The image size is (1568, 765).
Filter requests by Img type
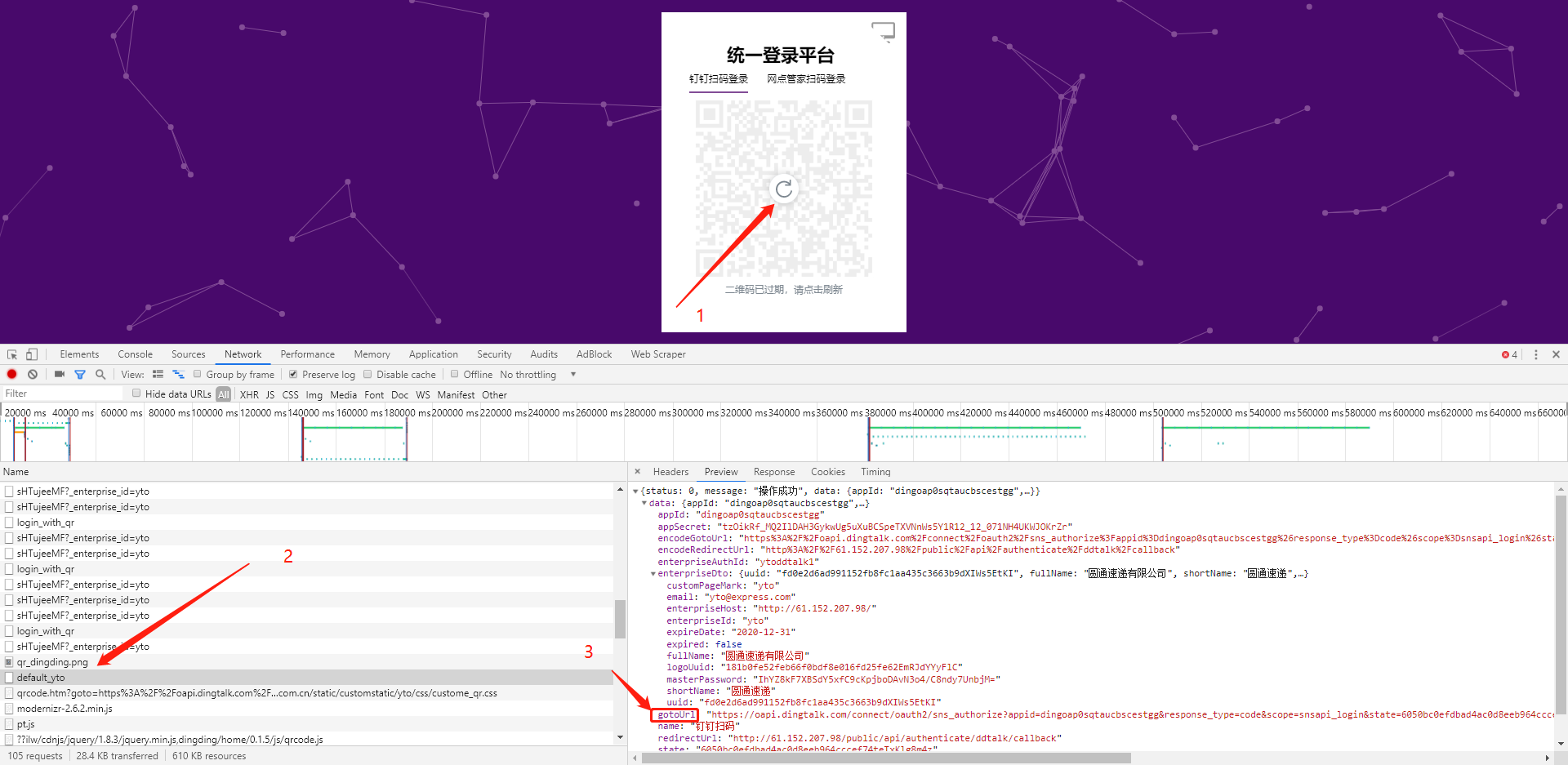pyautogui.click(x=314, y=394)
